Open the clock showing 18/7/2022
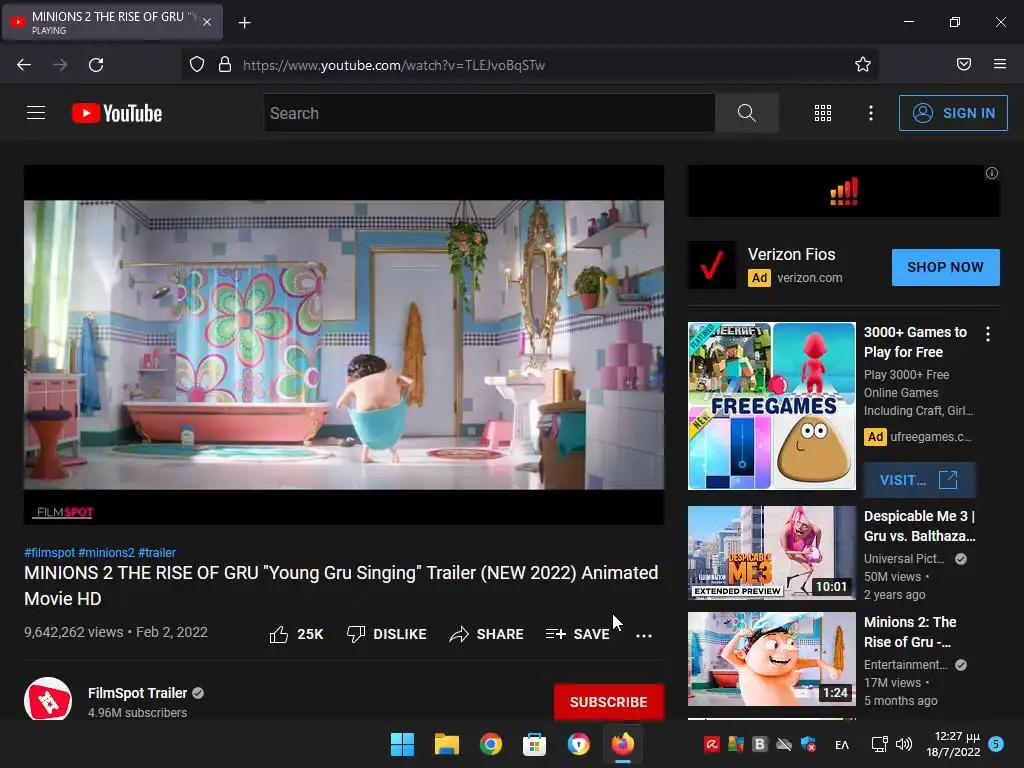Viewport: 1024px width, 768px height. [x=953, y=744]
